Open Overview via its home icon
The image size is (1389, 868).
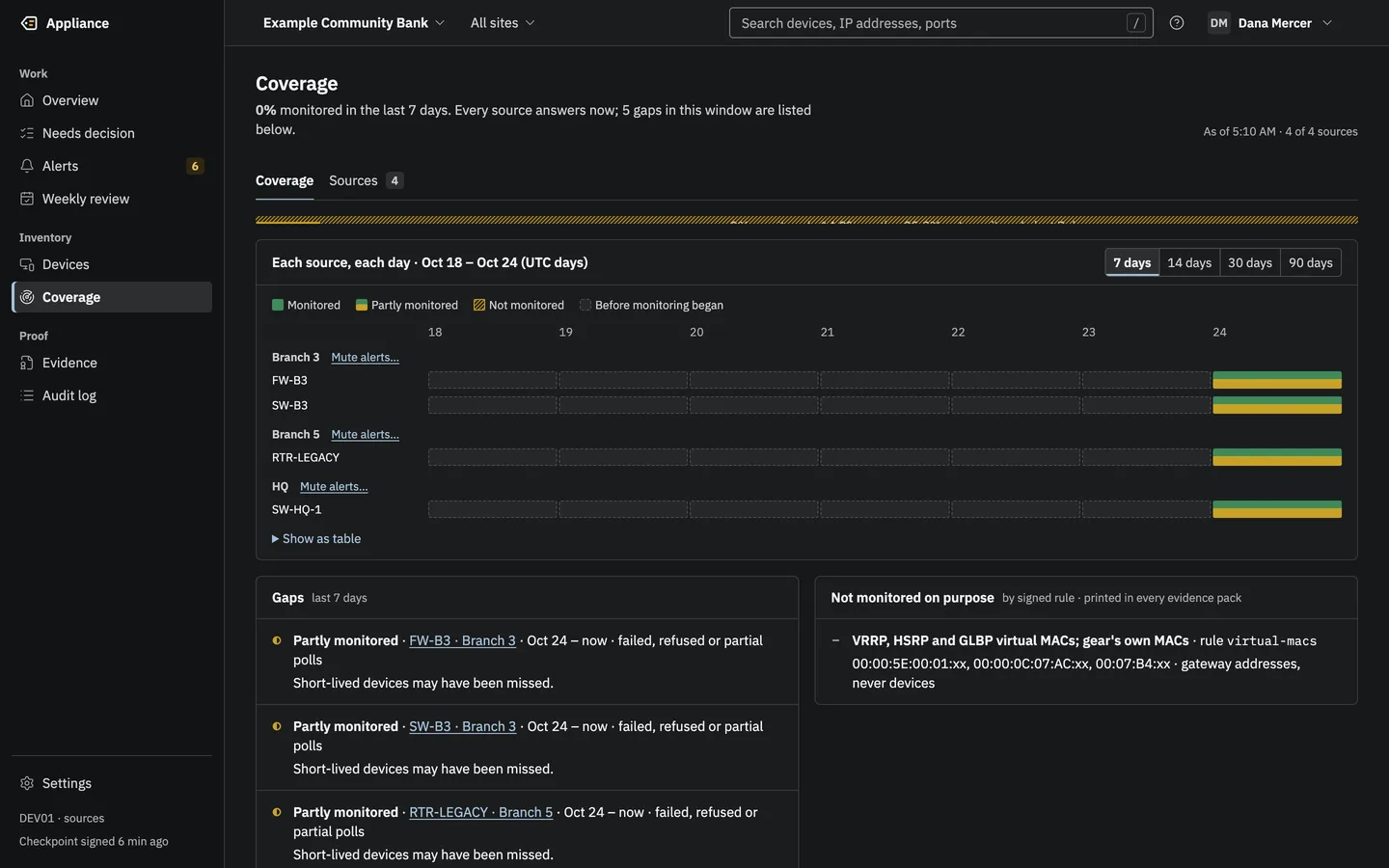point(27,100)
